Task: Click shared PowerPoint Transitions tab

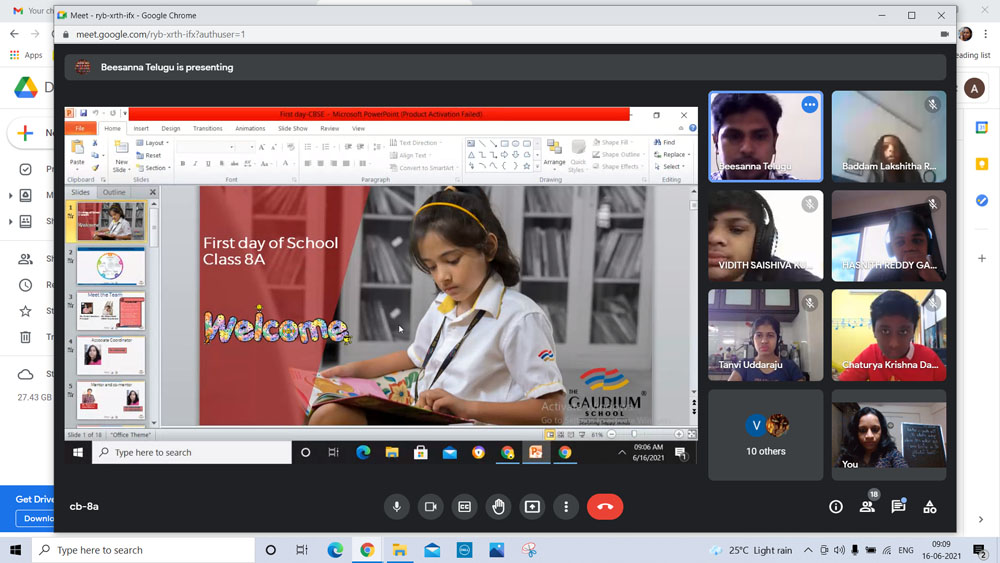Action: (208, 128)
